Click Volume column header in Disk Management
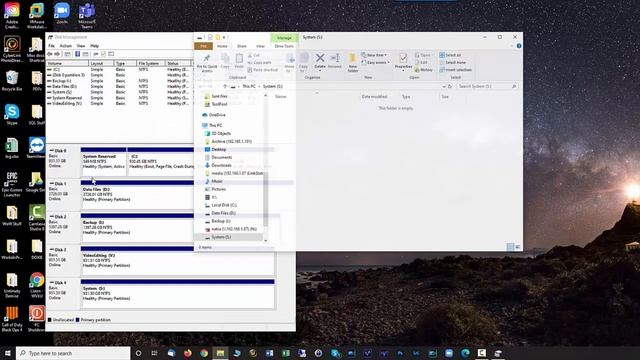Image resolution: width=640 pixels, height=360 pixels. pyautogui.click(x=67, y=63)
